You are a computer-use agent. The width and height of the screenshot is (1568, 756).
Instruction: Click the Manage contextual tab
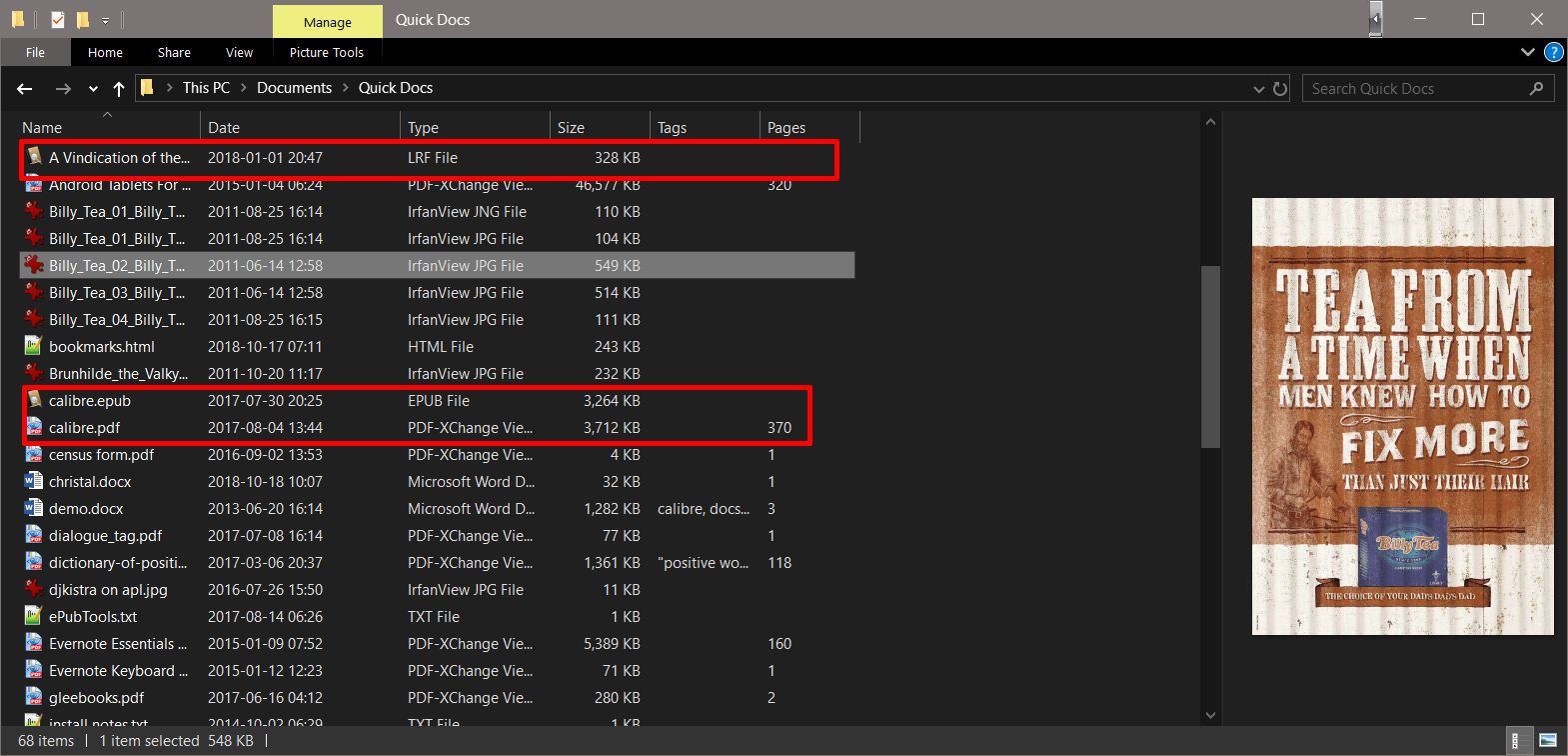click(328, 22)
